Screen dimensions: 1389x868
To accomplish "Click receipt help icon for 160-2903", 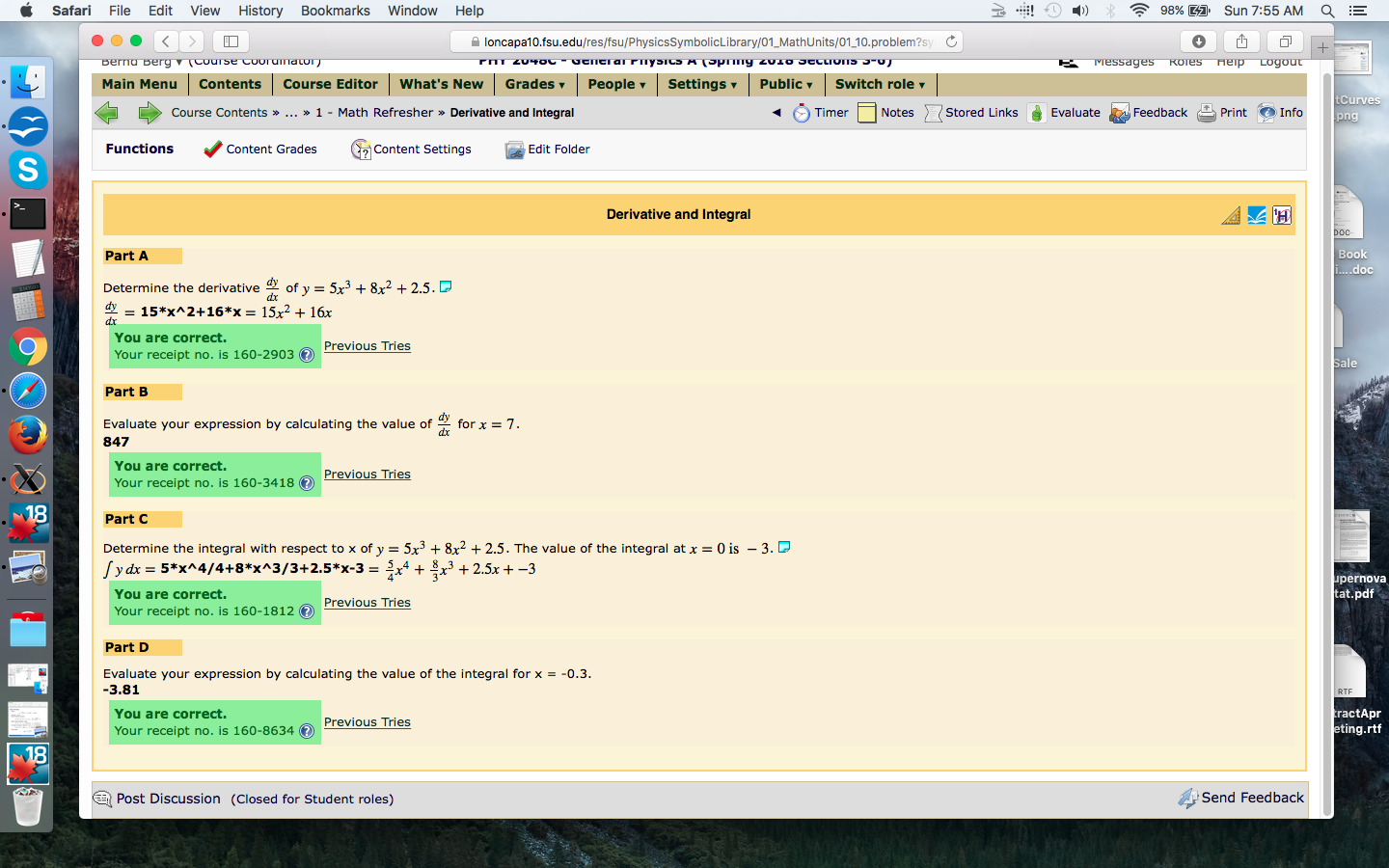I will (307, 355).
